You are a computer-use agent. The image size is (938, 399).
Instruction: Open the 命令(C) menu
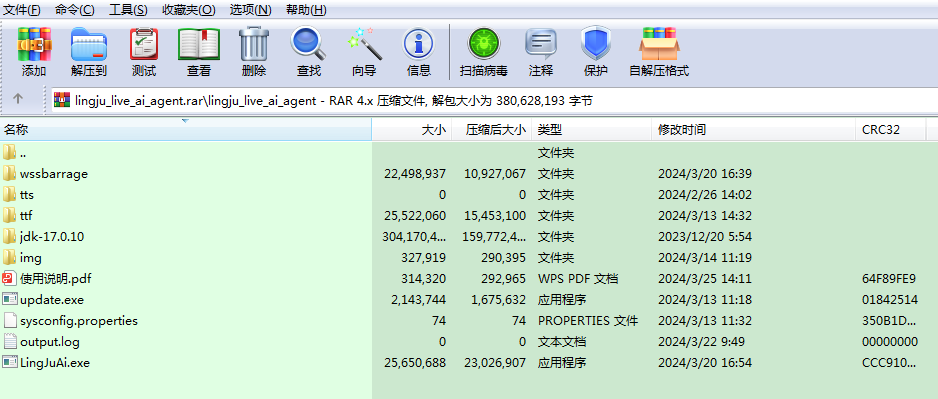[x=75, y=10]
